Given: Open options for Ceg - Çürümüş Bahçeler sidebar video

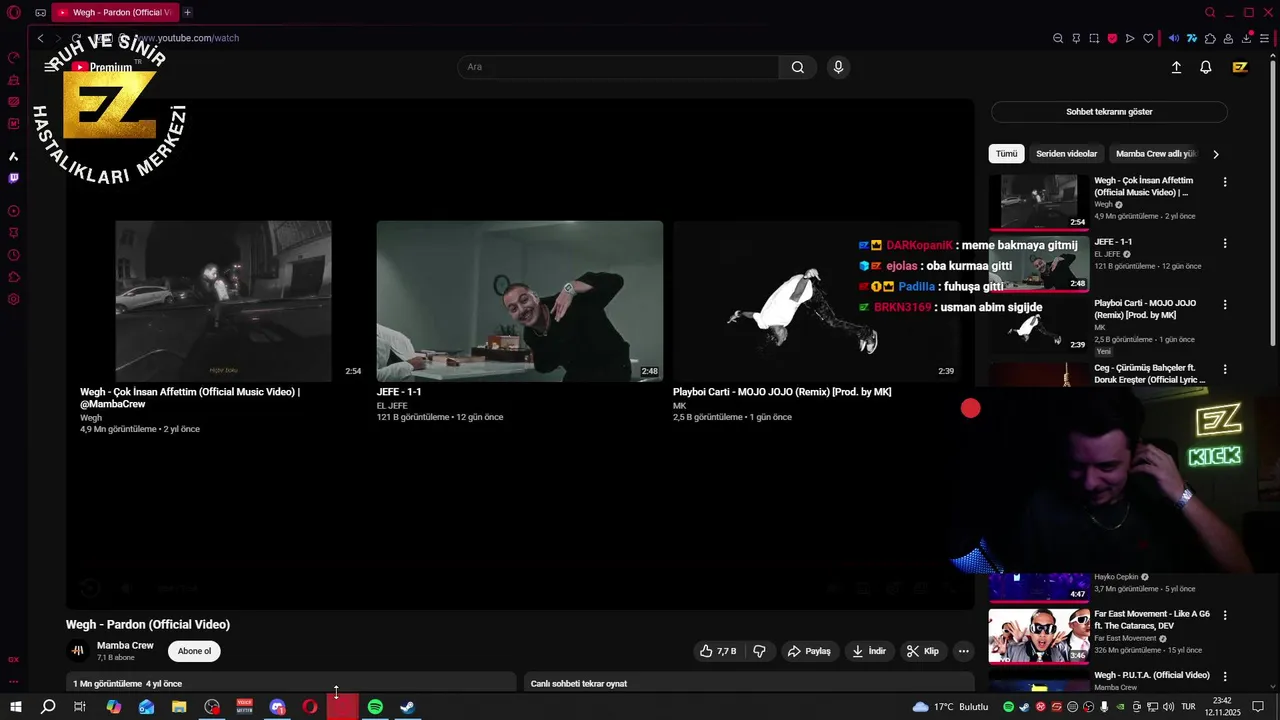Looking at the screenshot, I should 1225,369.
